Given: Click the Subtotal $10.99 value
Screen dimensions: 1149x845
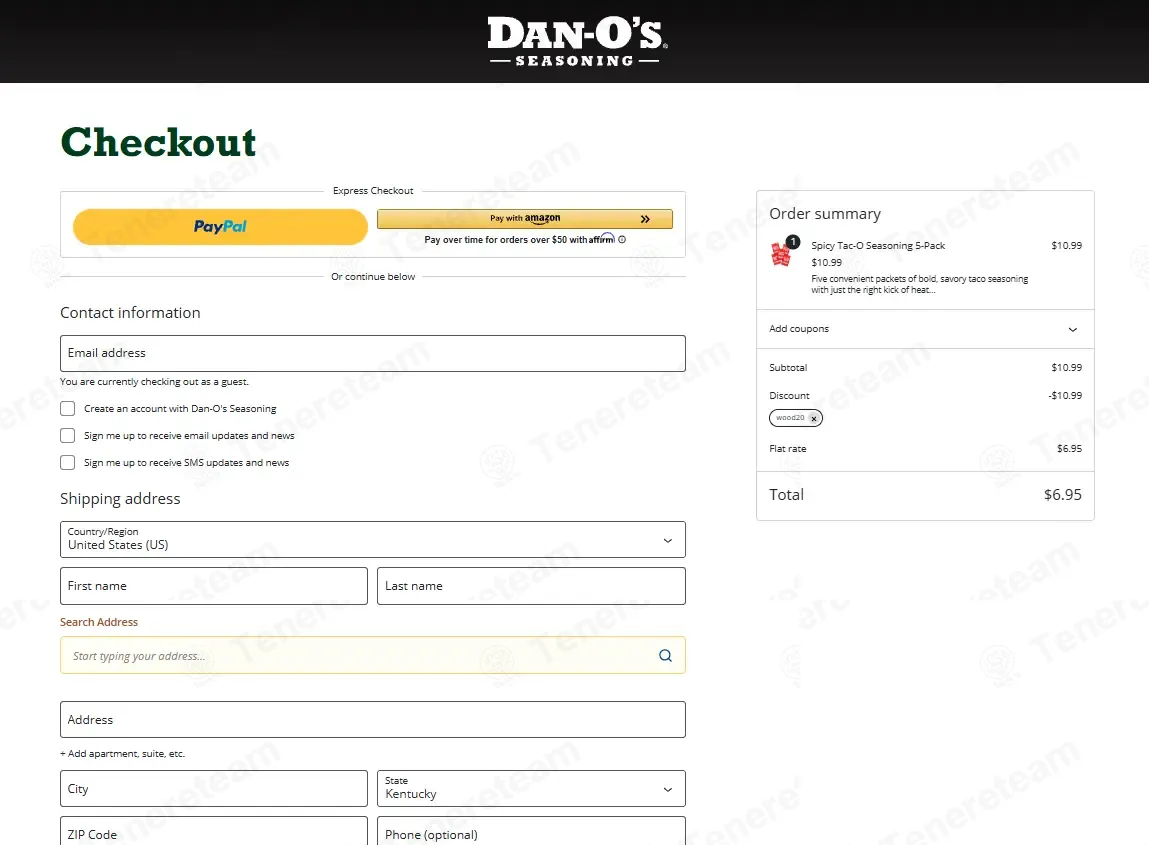Looking at the screenshot, I should click(x=1066, y=368).
